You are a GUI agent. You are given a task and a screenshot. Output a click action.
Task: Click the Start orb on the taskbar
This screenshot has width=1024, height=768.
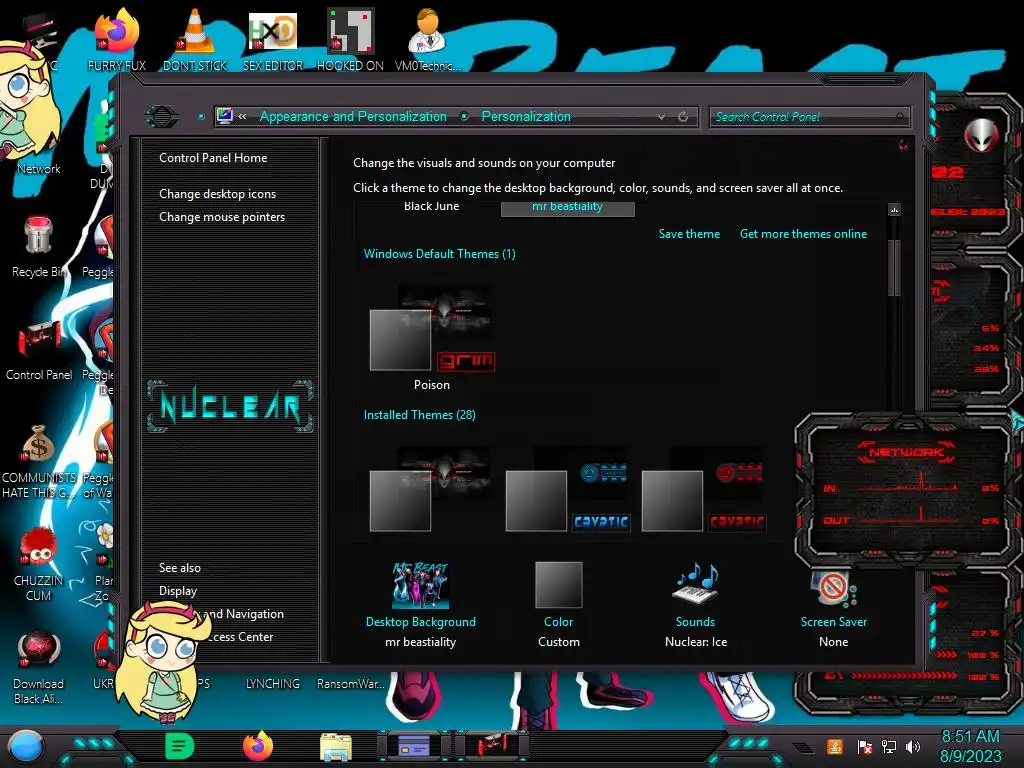[26, 746]
